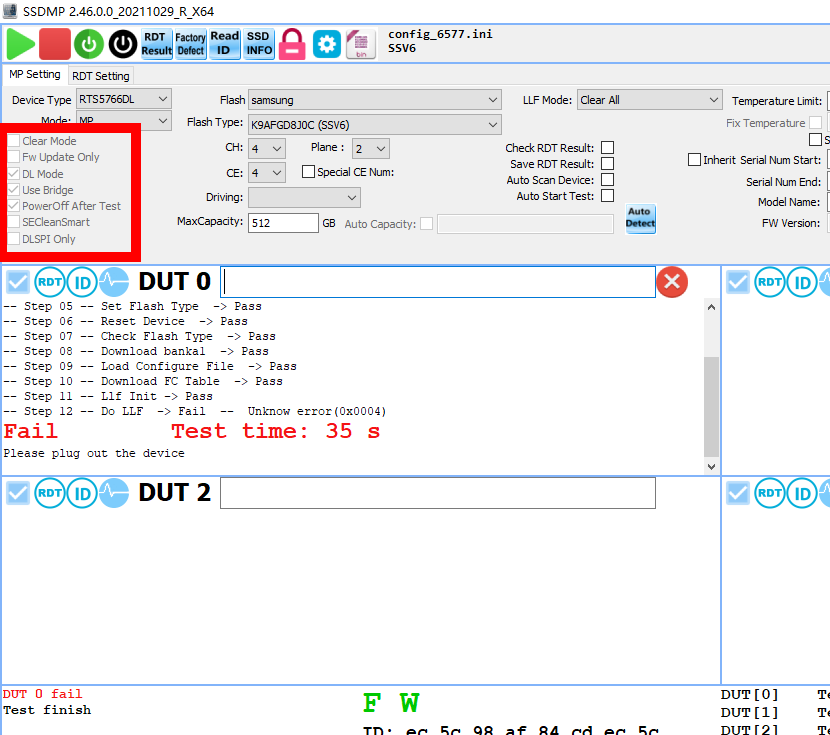
Task: Check the Special CE Num option
Action: click(x=309, y=172)
